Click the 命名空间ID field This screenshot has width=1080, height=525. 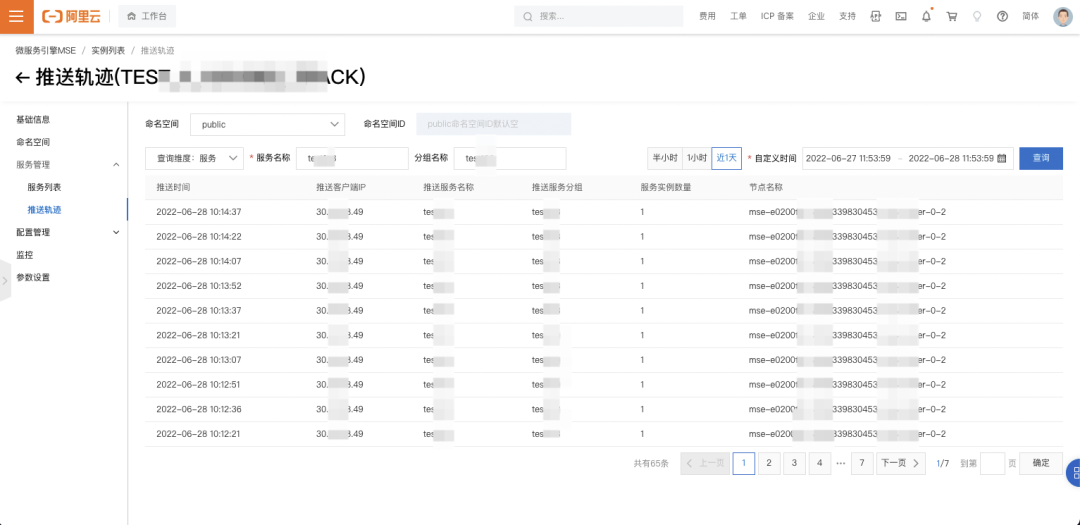(493, 125)
